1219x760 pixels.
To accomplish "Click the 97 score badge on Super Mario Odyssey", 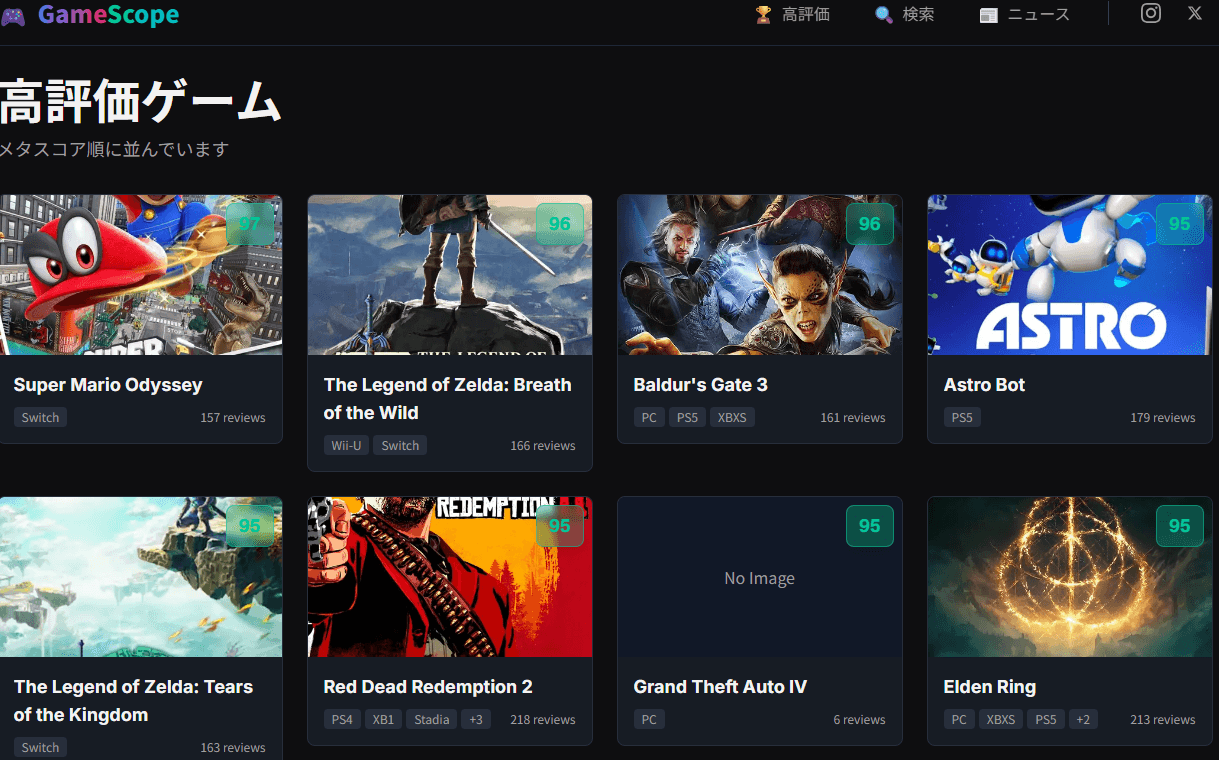I will (x=249, y=224).
